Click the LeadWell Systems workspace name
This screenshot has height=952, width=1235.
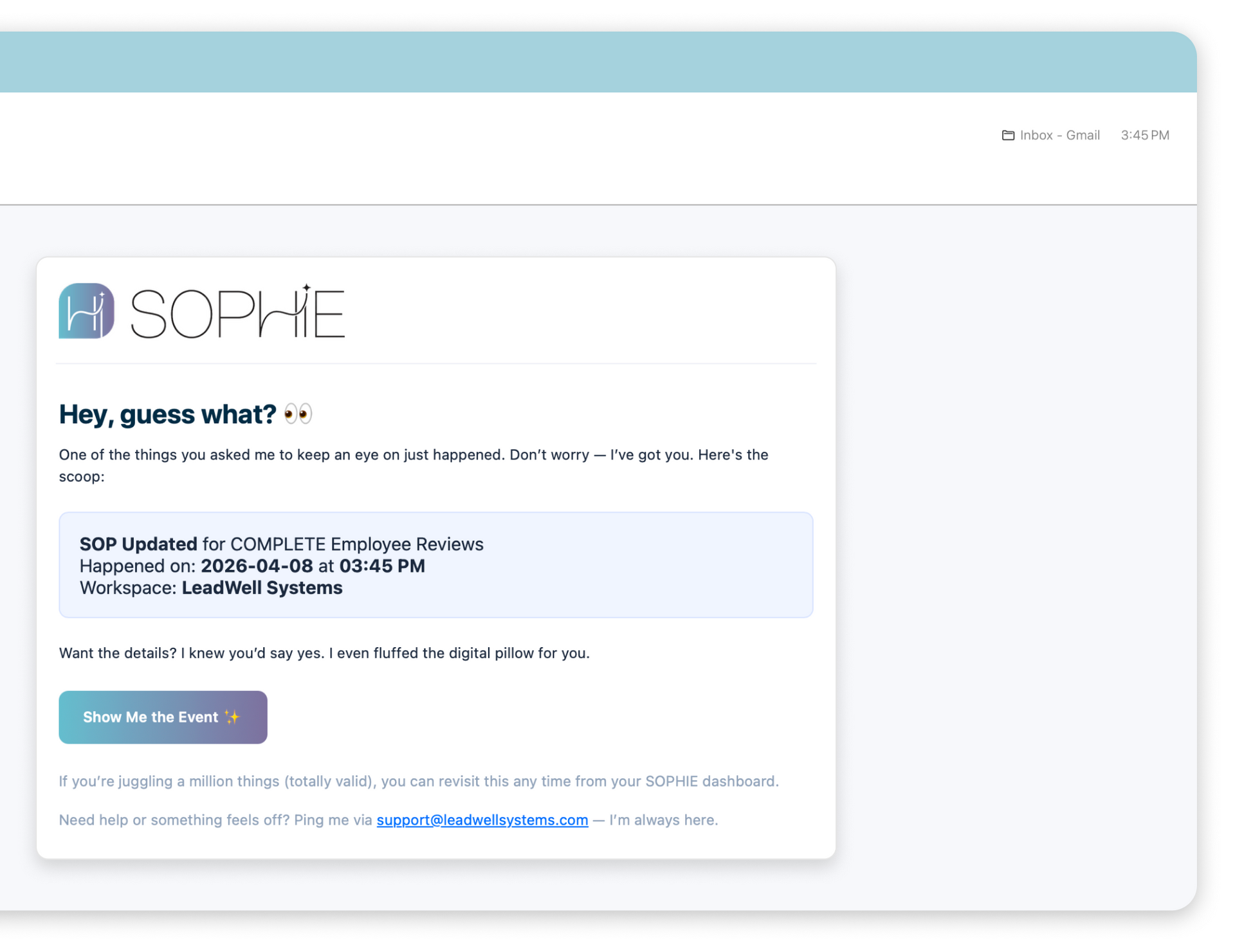pyautogui.click(x=262, y=588)
